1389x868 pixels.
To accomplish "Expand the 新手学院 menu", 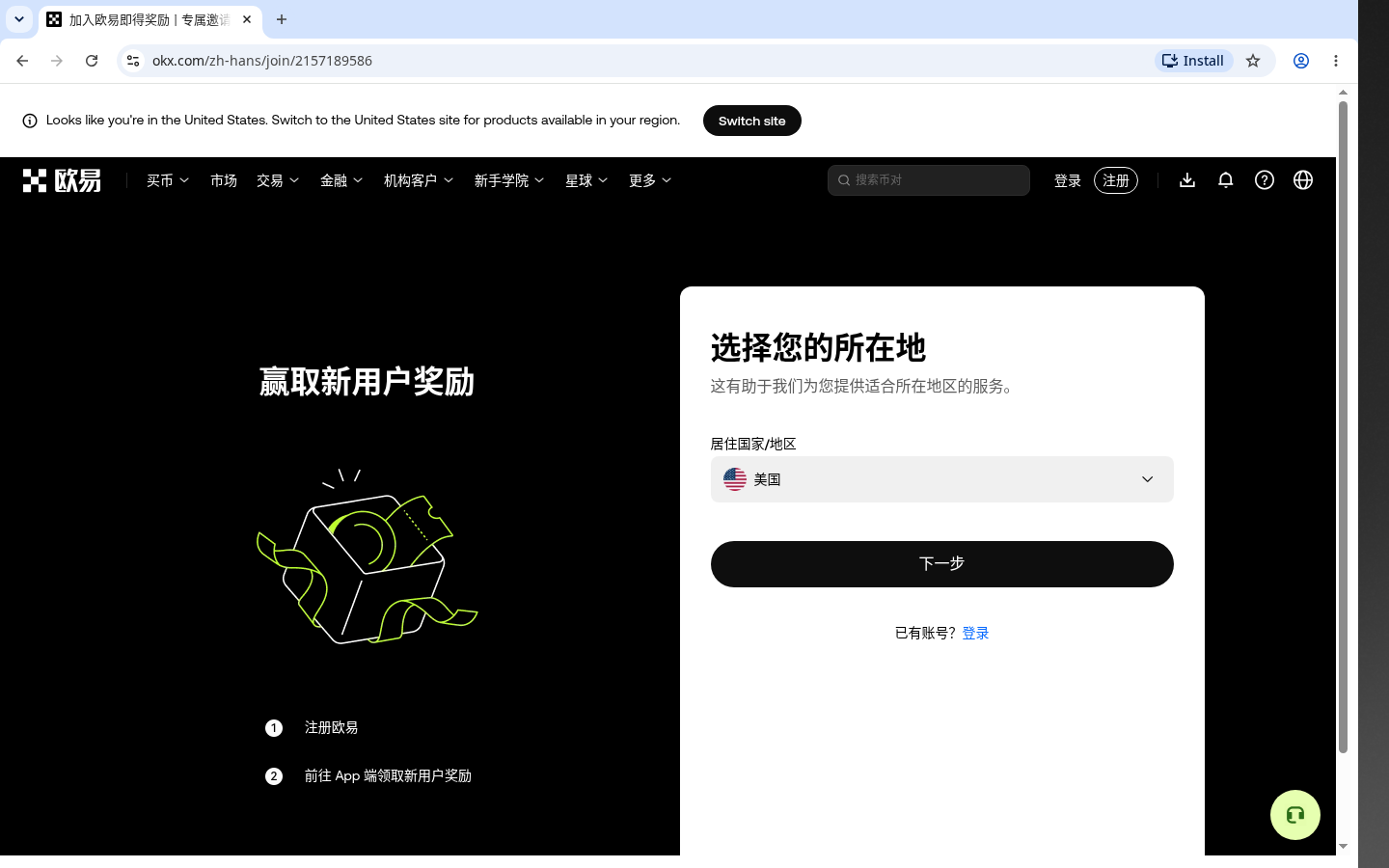I will click(x=509, y=180).
